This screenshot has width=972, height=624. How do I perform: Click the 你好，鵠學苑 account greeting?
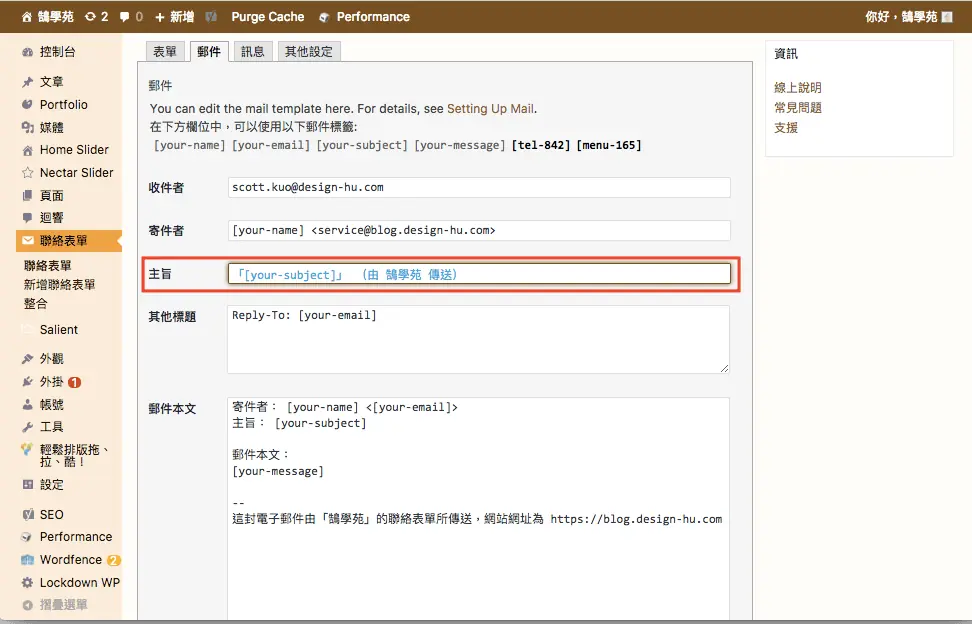(x=901, y=17)
